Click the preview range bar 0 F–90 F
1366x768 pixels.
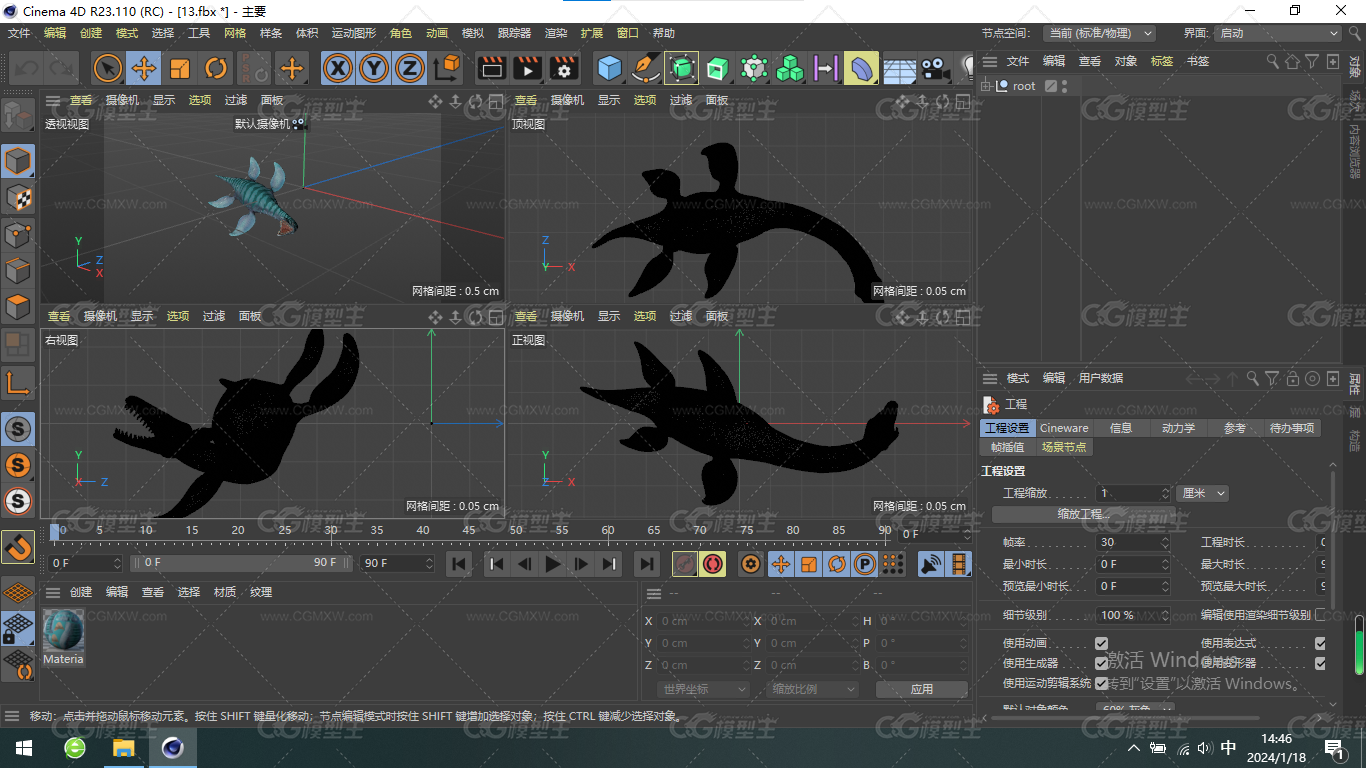pos(240,563)
